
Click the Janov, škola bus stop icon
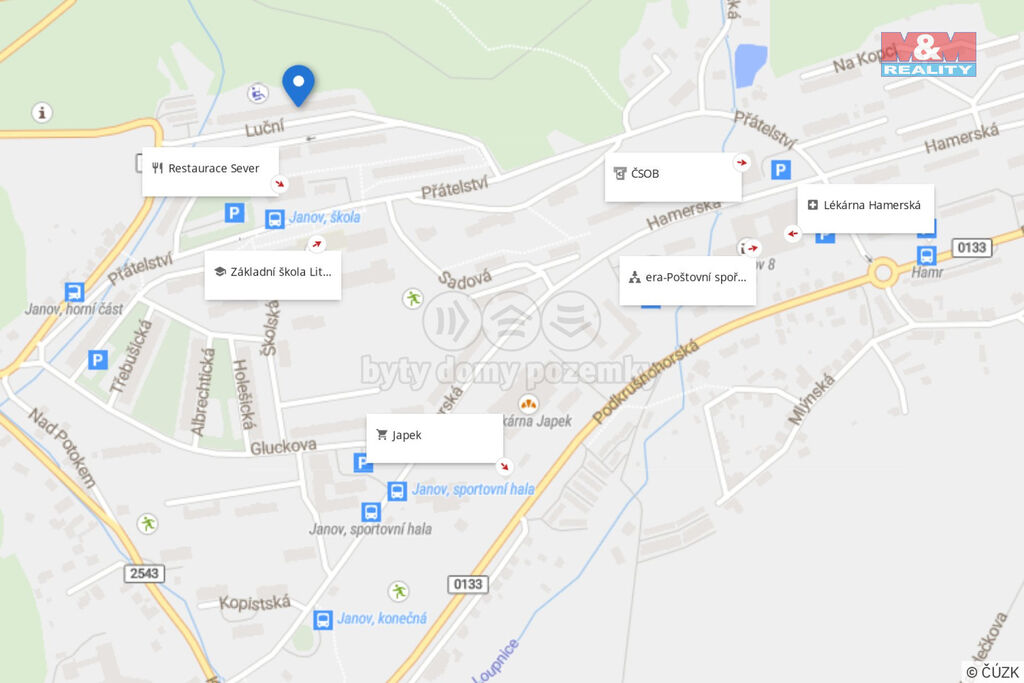tap(274, 218)
